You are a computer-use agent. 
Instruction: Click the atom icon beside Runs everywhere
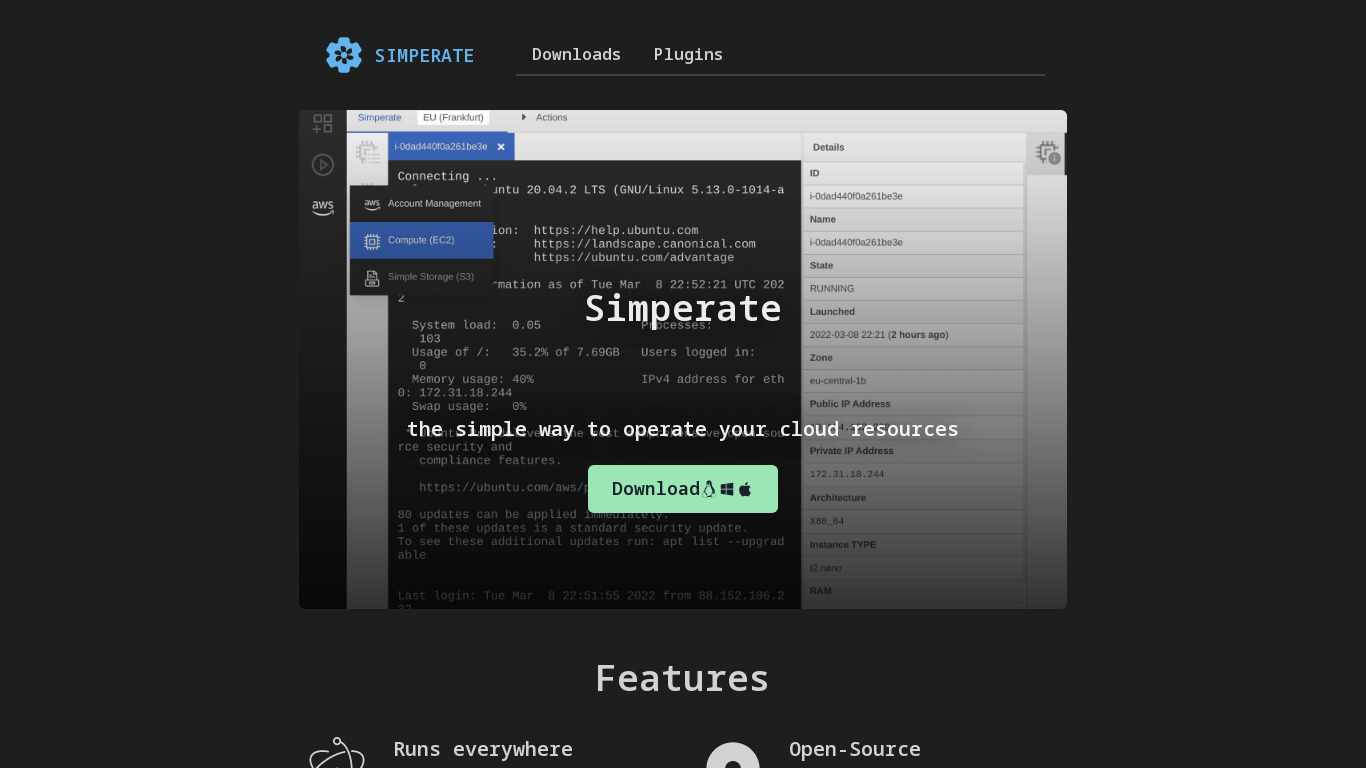[337, 754]
